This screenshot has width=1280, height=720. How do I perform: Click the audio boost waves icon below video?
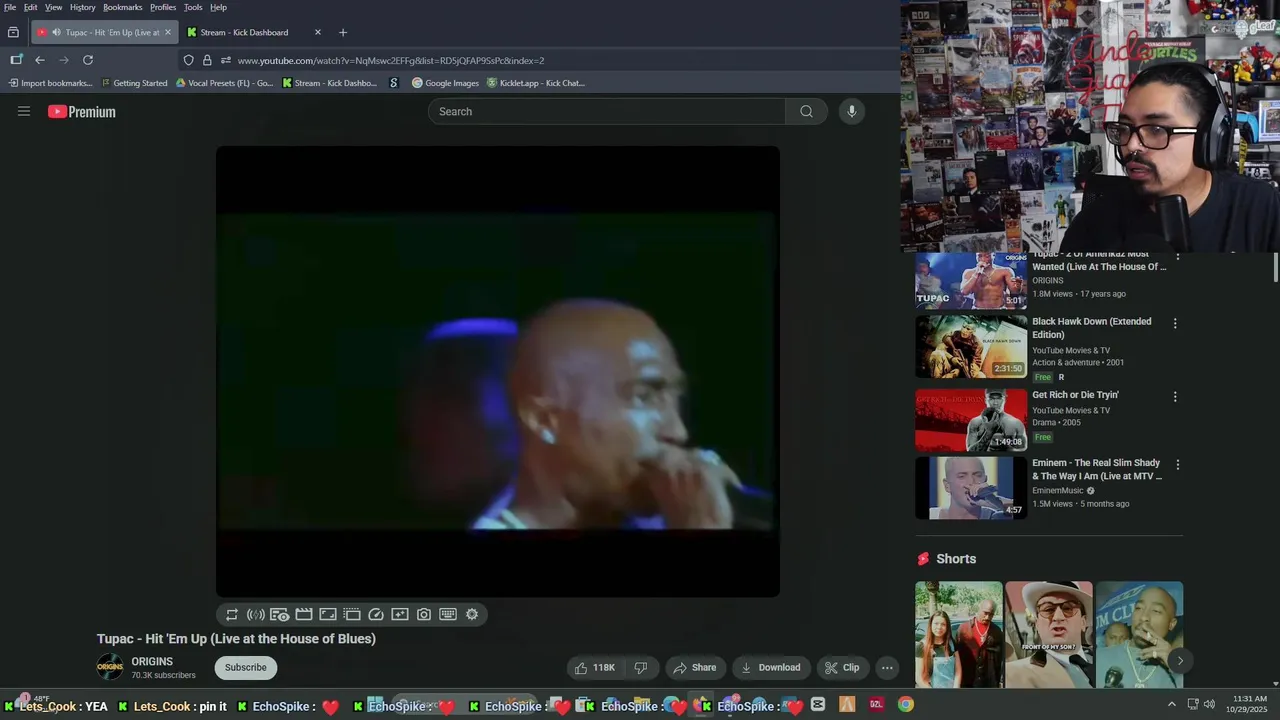pos(256,615)
